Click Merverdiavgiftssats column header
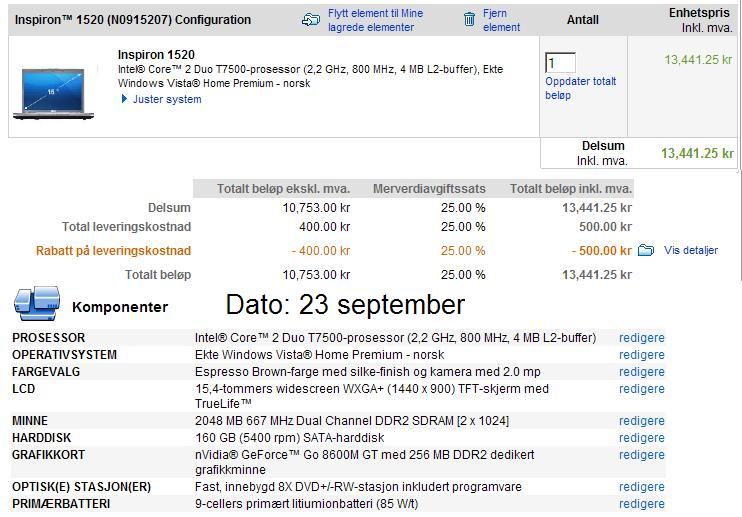The image size is (742, 517). pyautogui.click(x=429, y=189)
